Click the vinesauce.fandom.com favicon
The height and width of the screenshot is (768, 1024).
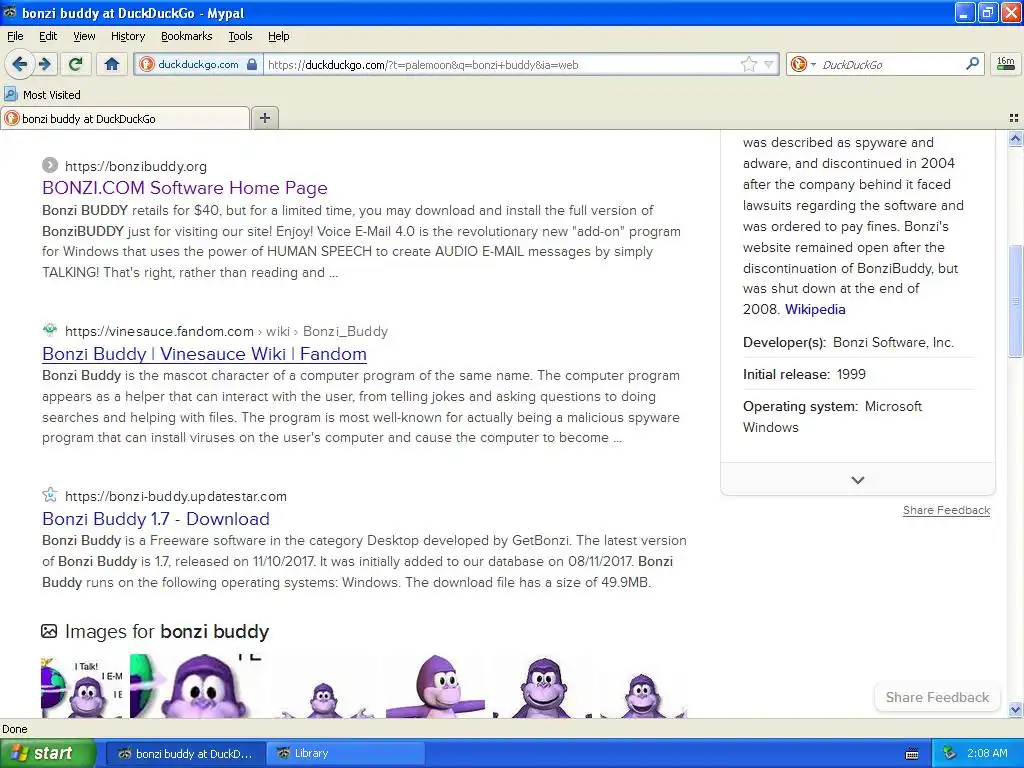tap(50, 330)
